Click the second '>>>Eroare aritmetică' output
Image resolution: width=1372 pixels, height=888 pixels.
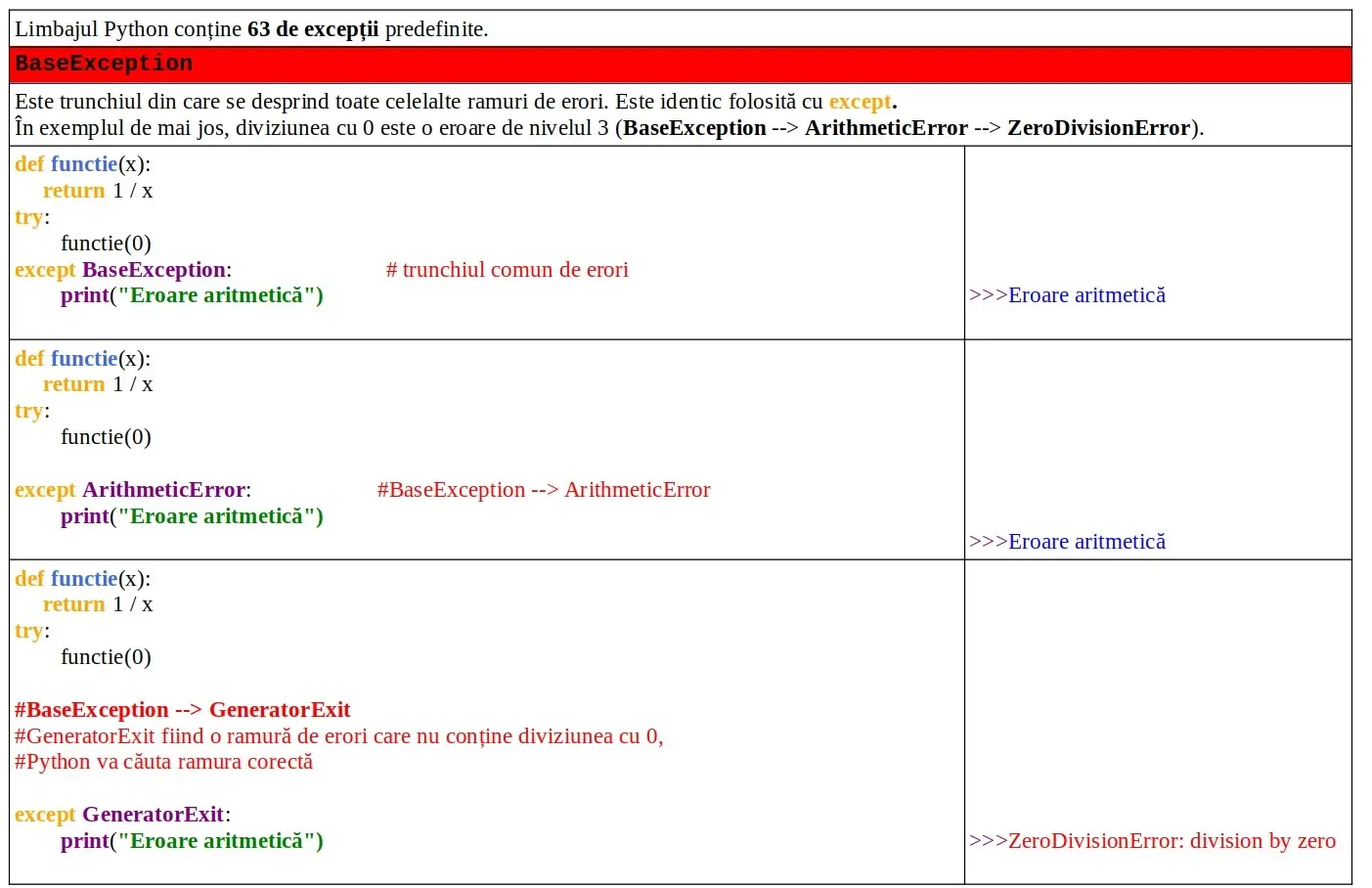tap(1067, 542)
